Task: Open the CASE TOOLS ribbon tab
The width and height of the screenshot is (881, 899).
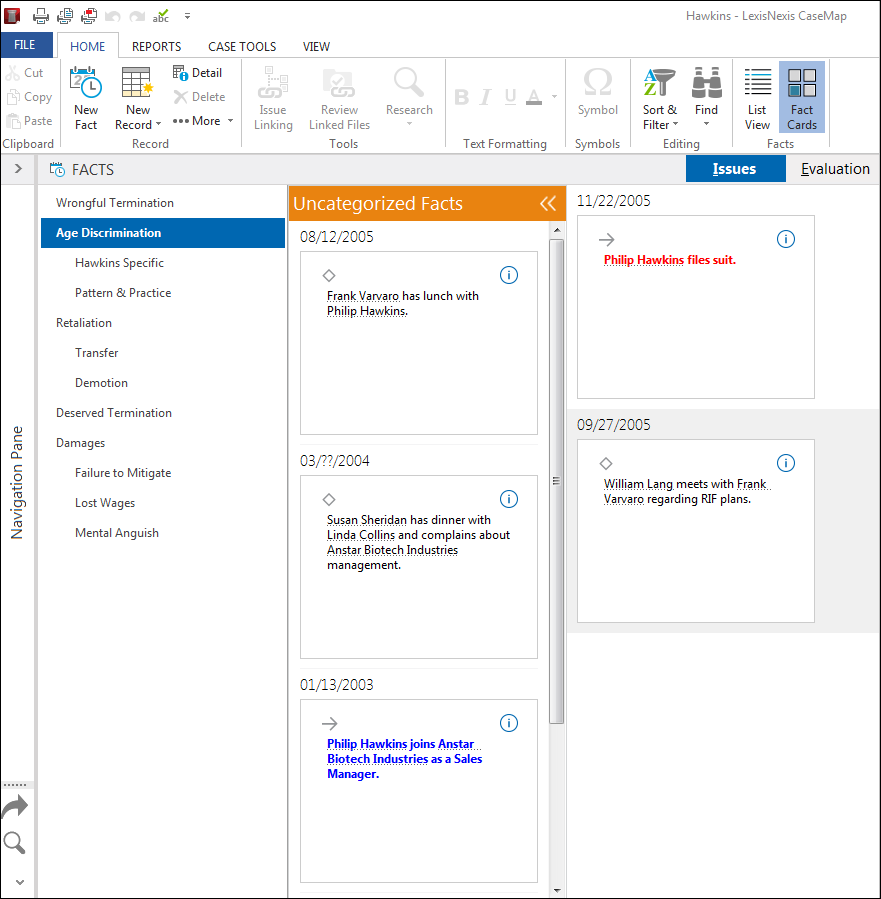Action: pos(242,46)
